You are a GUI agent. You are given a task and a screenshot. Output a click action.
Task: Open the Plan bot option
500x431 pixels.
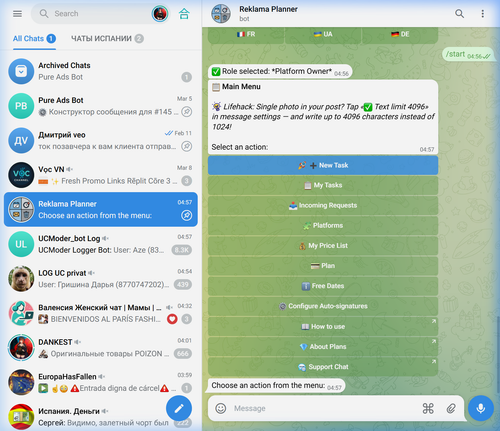click(323, 266)
